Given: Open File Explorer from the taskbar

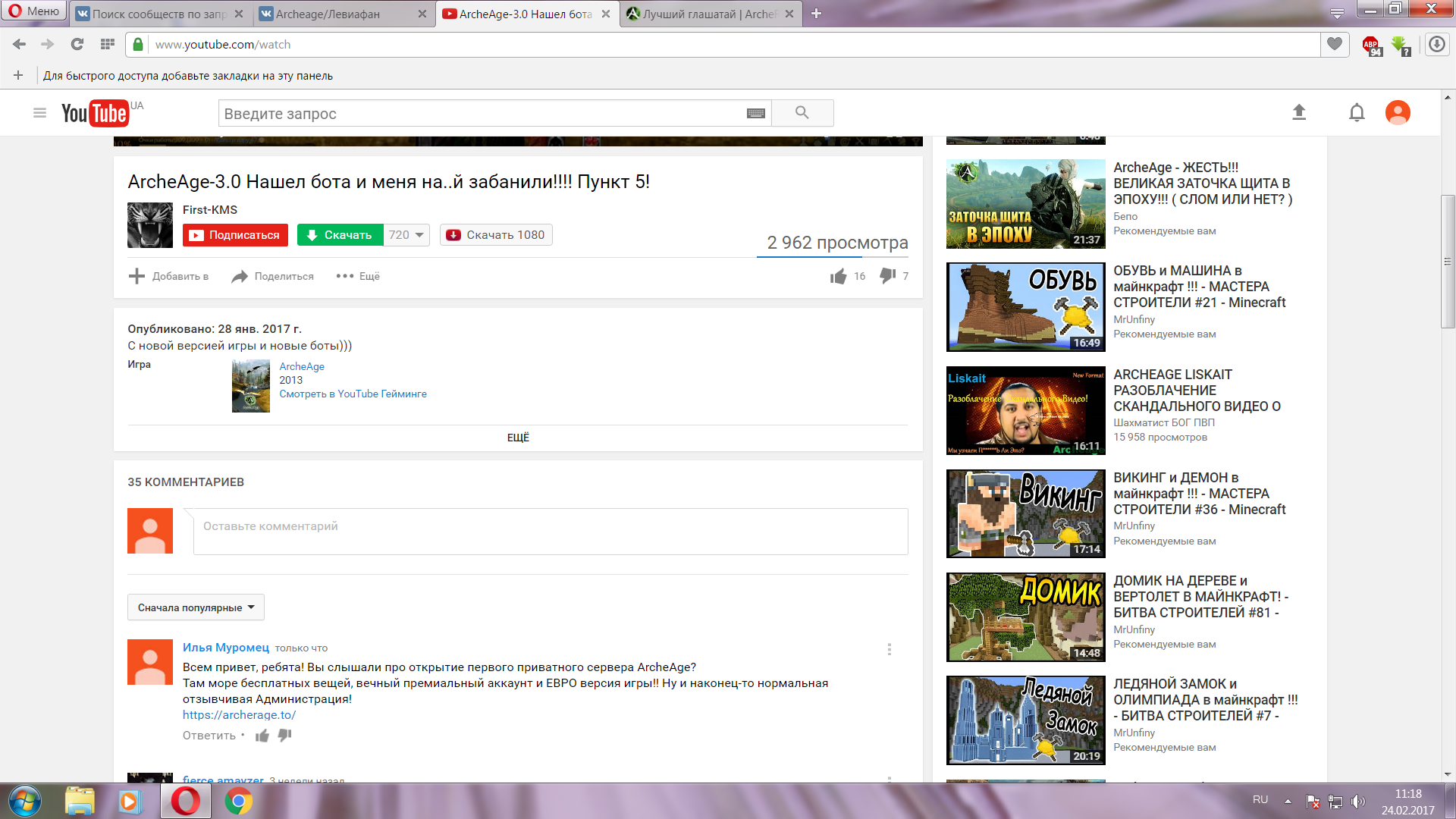Looking at the screenshot, I should click(x=80, y=801).
